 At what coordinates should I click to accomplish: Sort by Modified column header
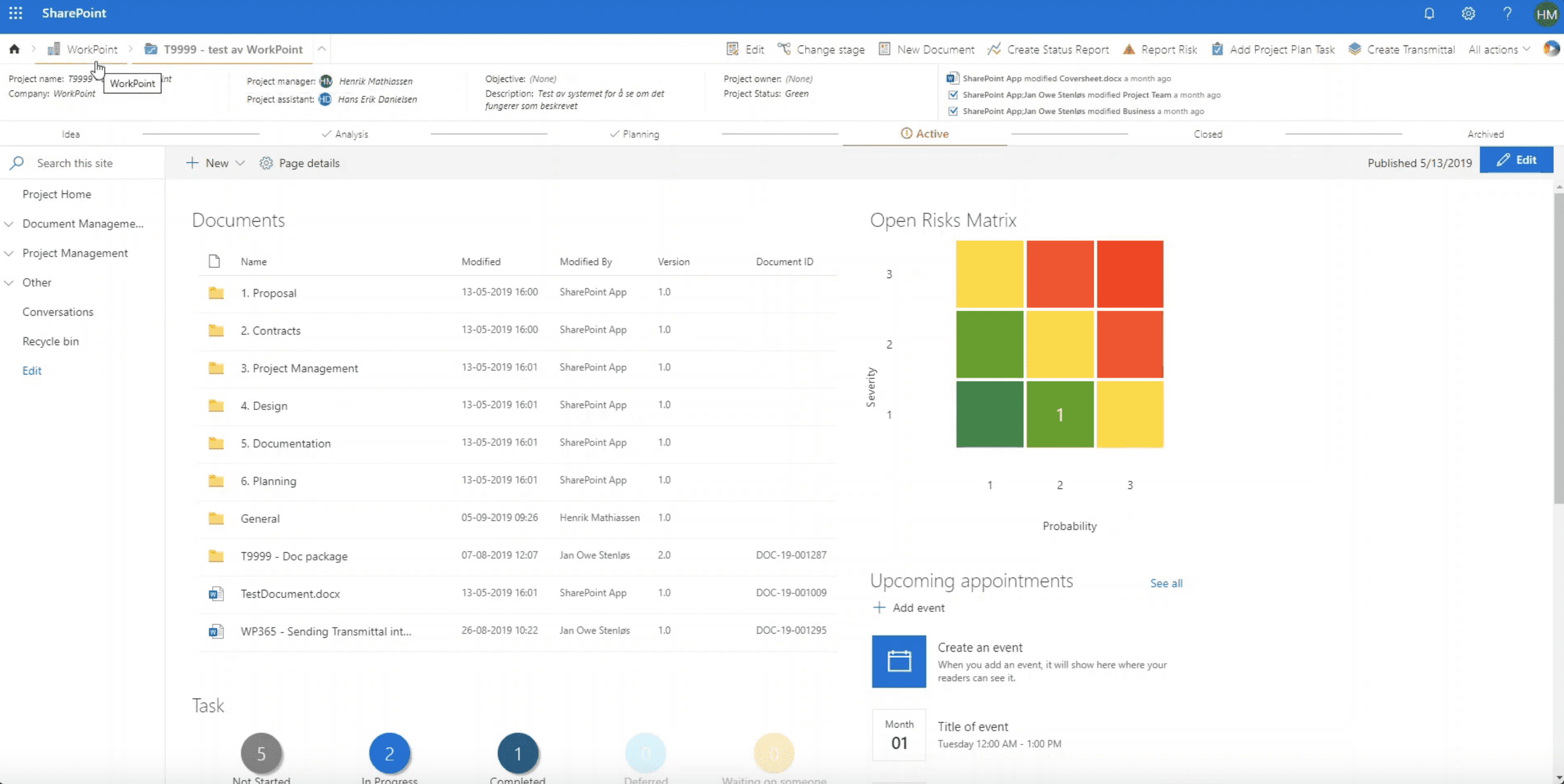pos(481,262)
